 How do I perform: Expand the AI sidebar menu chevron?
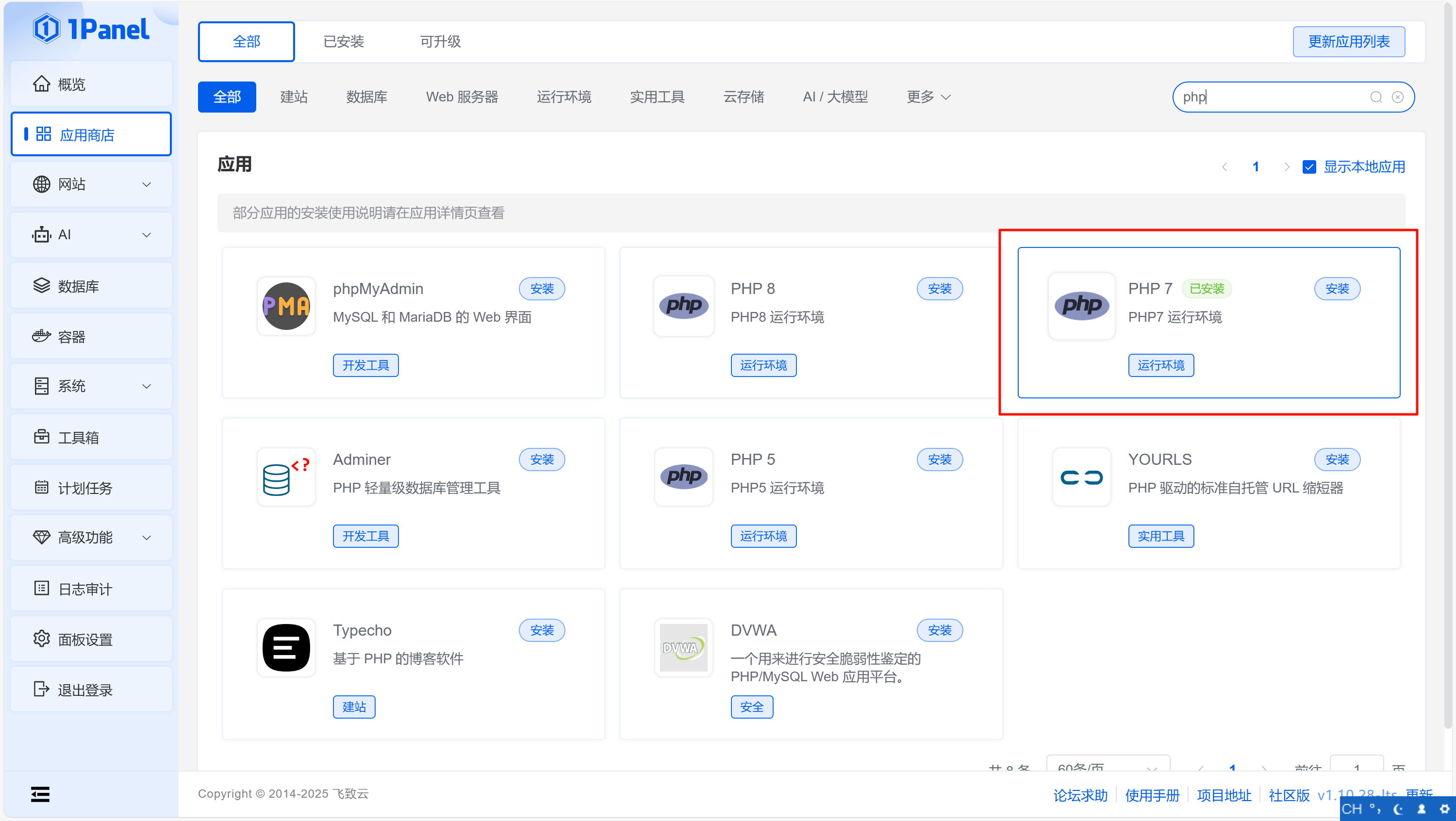coord(147,234)
